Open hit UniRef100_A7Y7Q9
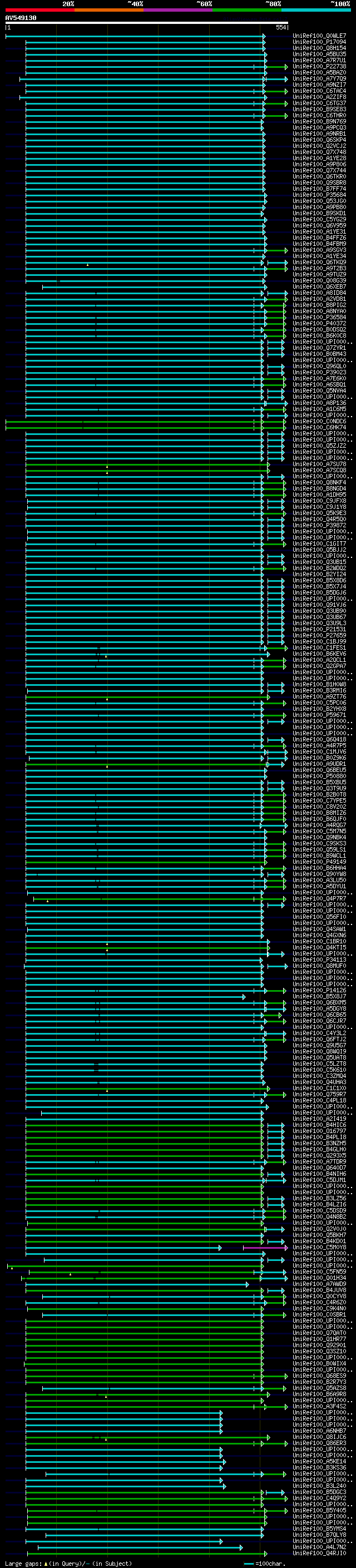Viewport: 356px width, 1568px height. 319,78
